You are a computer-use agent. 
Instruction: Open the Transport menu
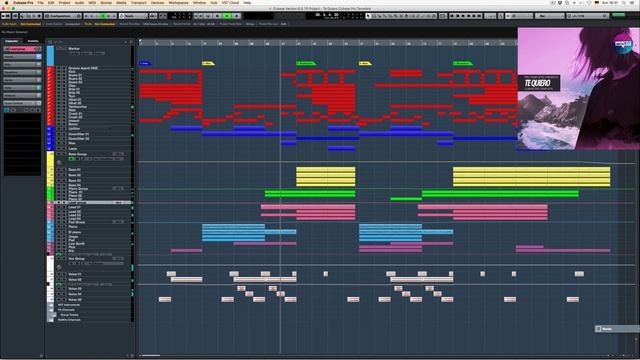tap(138, 2)
